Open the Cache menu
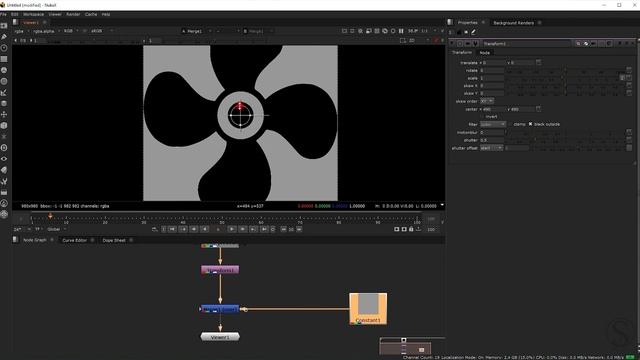This screenshot has height=360, width=640. tap(91, 14)
